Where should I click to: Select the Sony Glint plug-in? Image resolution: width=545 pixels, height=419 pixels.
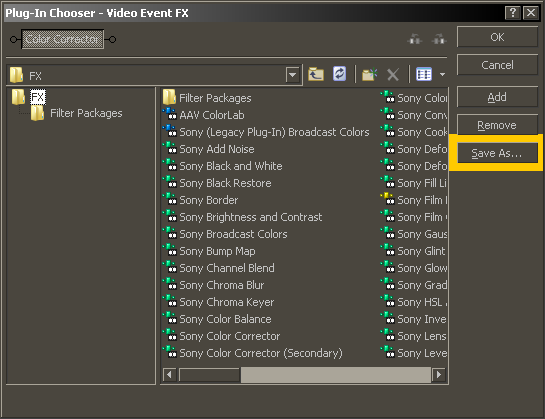click(x=413, y=251)
